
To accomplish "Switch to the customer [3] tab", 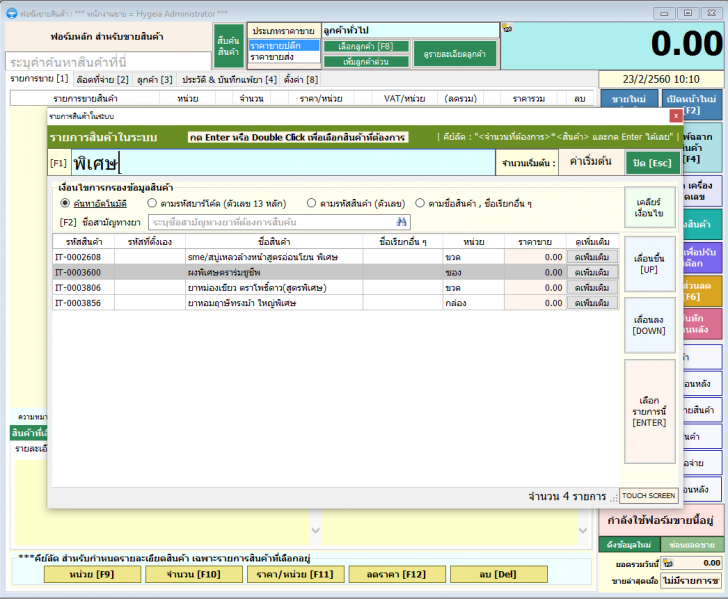I will pos(155,79).
